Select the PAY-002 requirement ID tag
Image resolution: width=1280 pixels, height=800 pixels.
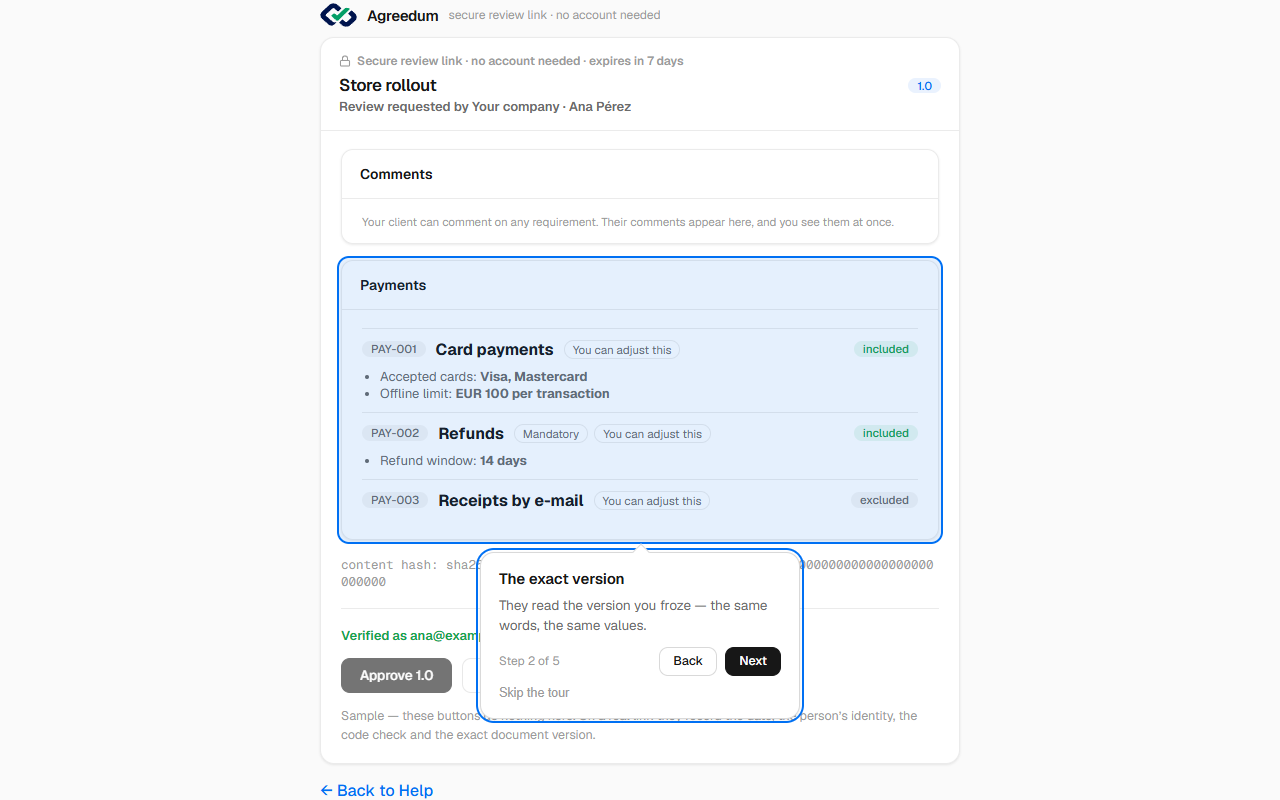pyautogui.click(x=395, y=433)
